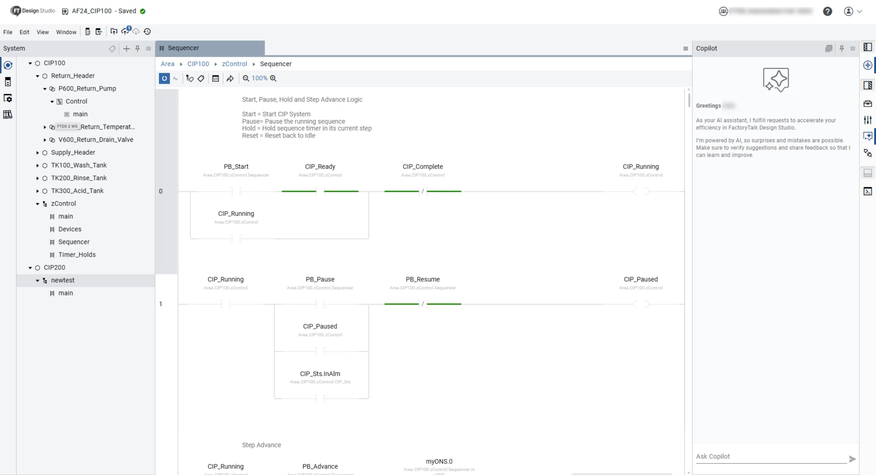Click the CIP100 breadcrumb link
The height and width of the screenshot is (475, 876).
tap(198, 64)
